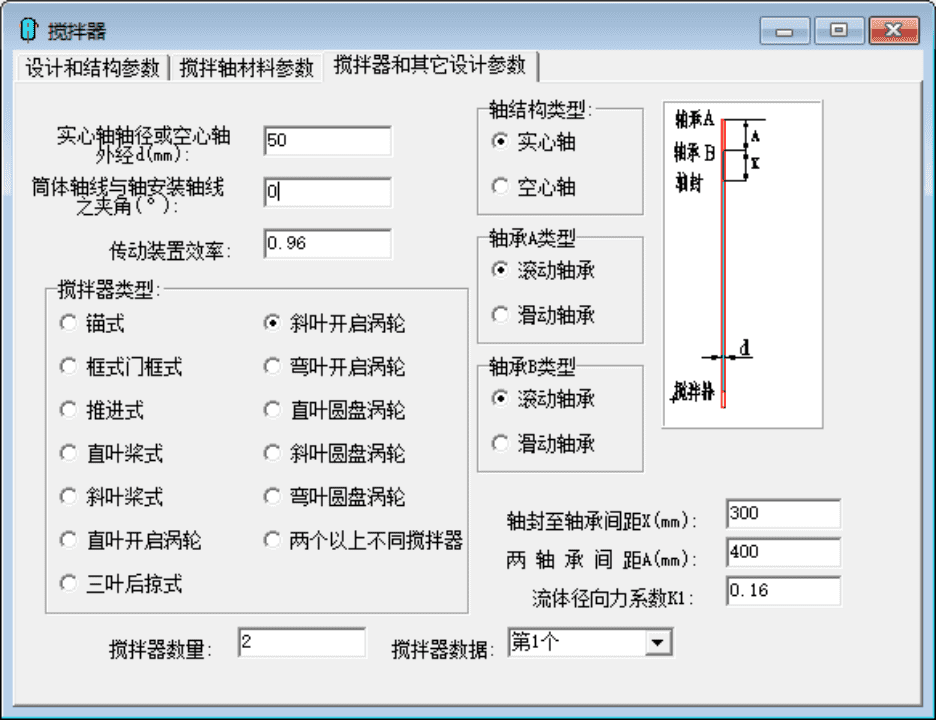Select the 直叶开启涡轮 agitator type

point(67,539)
